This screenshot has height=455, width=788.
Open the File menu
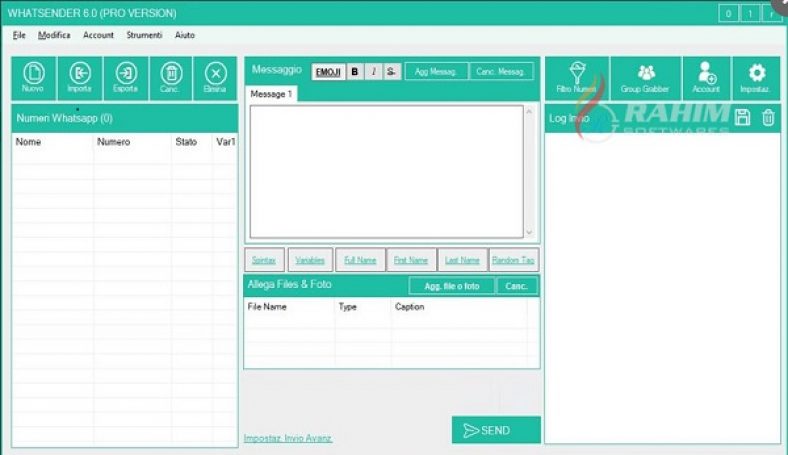pyautogui.click(x=19, y=35)
